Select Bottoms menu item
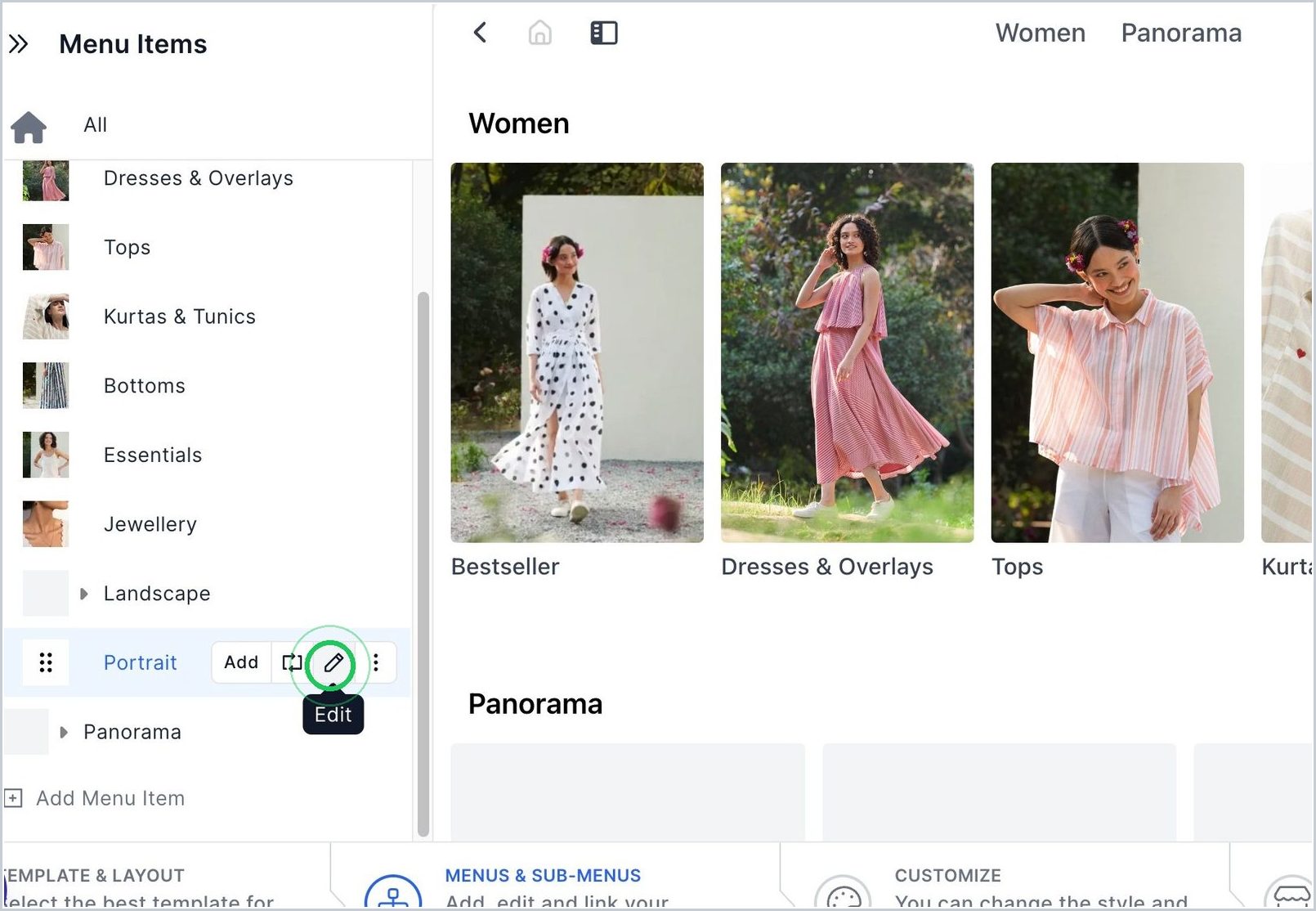 145,386
